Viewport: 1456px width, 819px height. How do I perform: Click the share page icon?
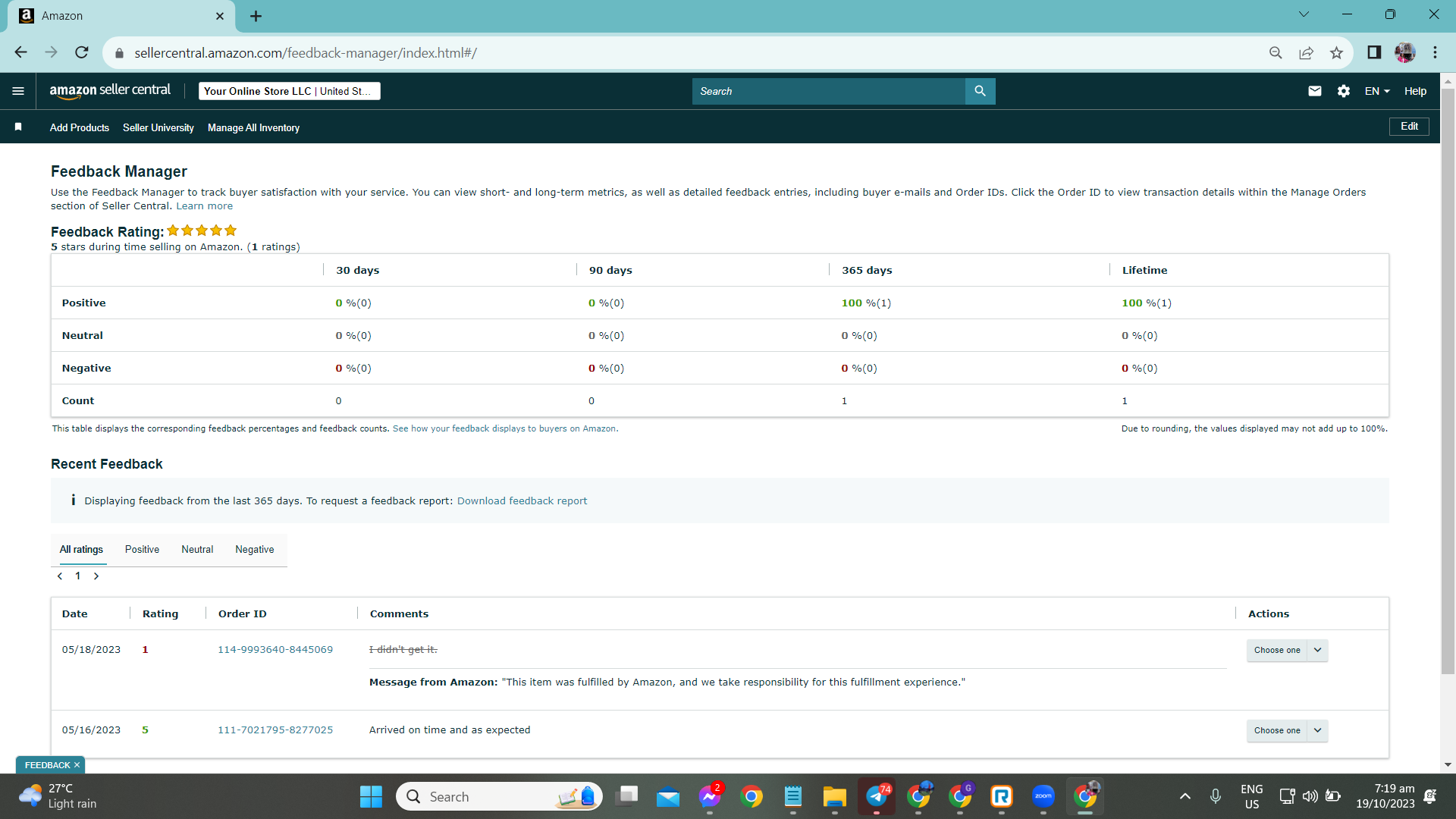[1306, 52]
